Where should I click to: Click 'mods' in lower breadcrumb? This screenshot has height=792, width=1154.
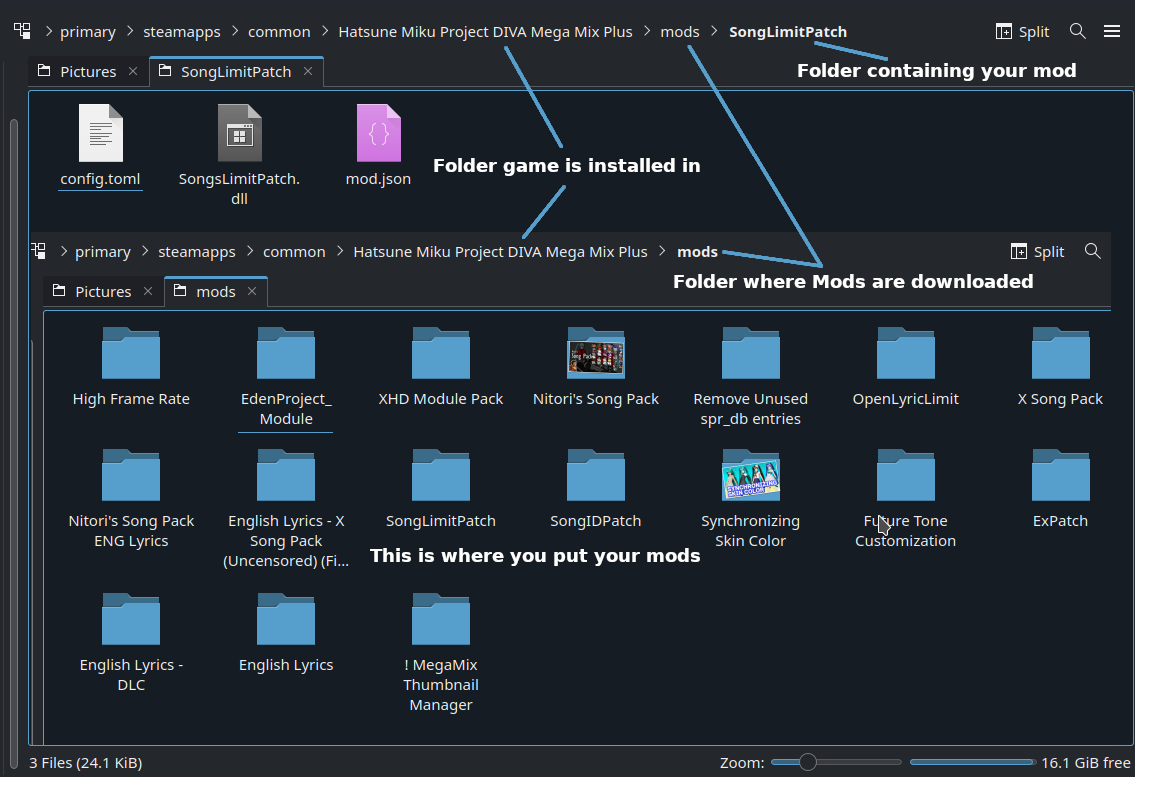[x=697, y=252]
